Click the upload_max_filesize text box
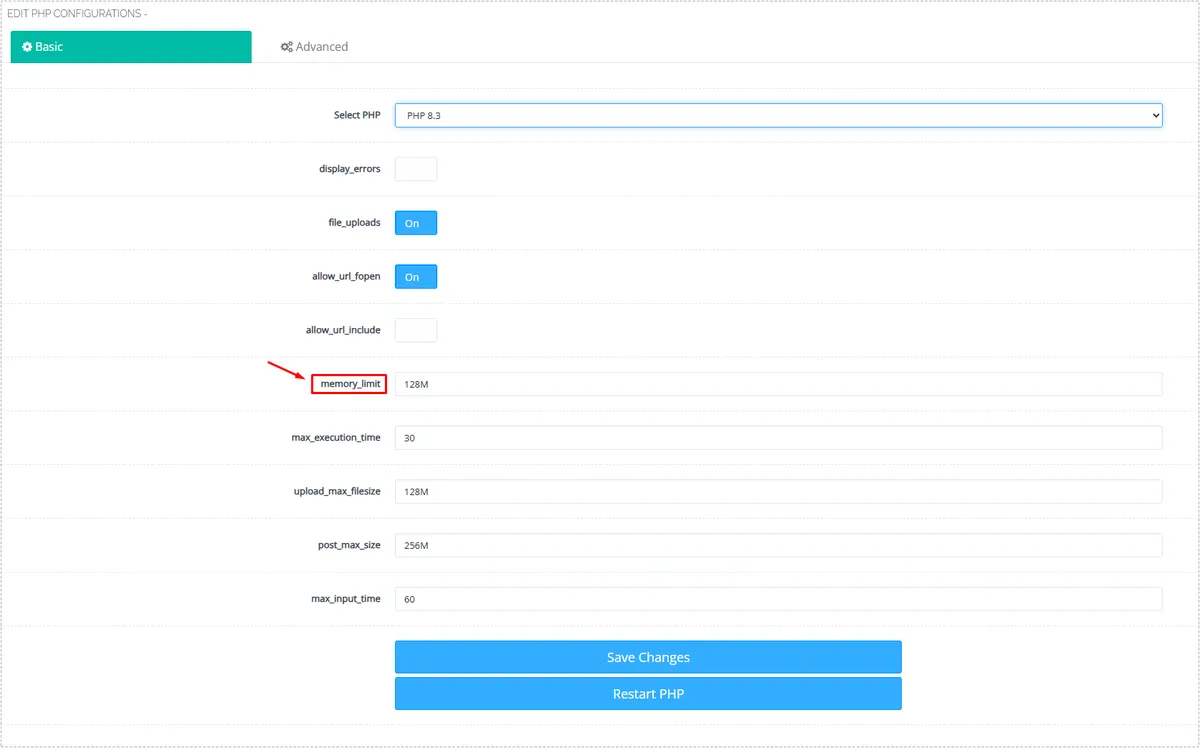This screenshot has height=748, width=1200. click(x=777, y=492)
